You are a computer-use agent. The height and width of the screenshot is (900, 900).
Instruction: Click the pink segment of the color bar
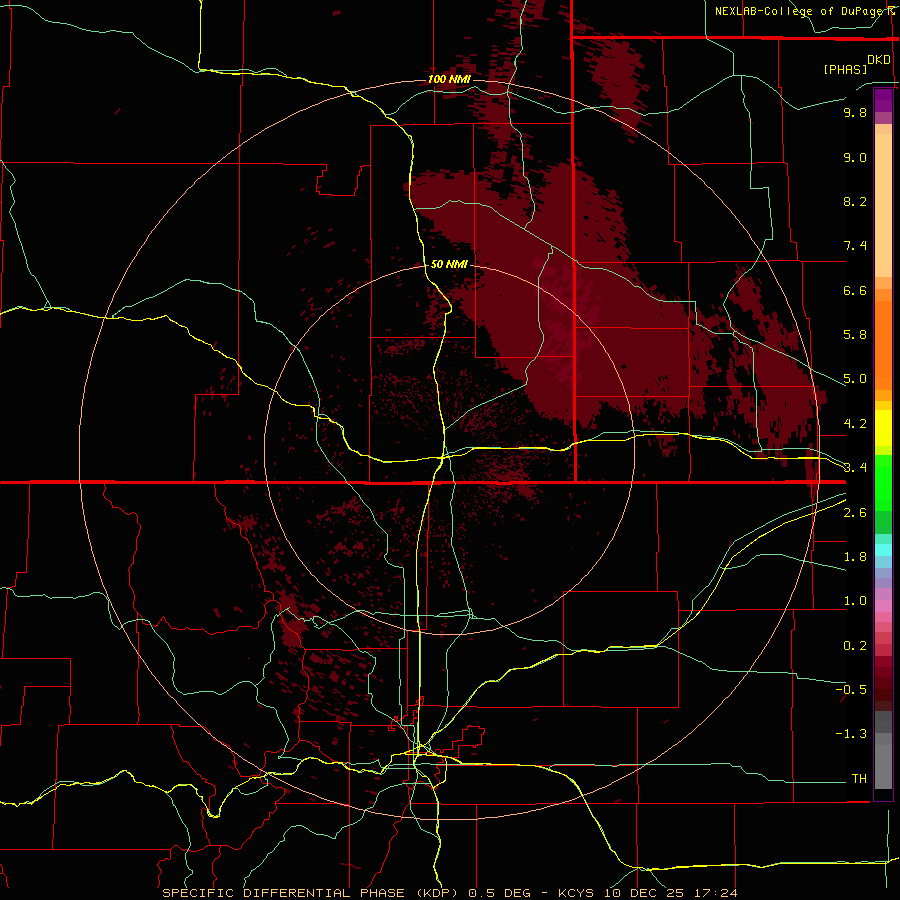[883, 606]
